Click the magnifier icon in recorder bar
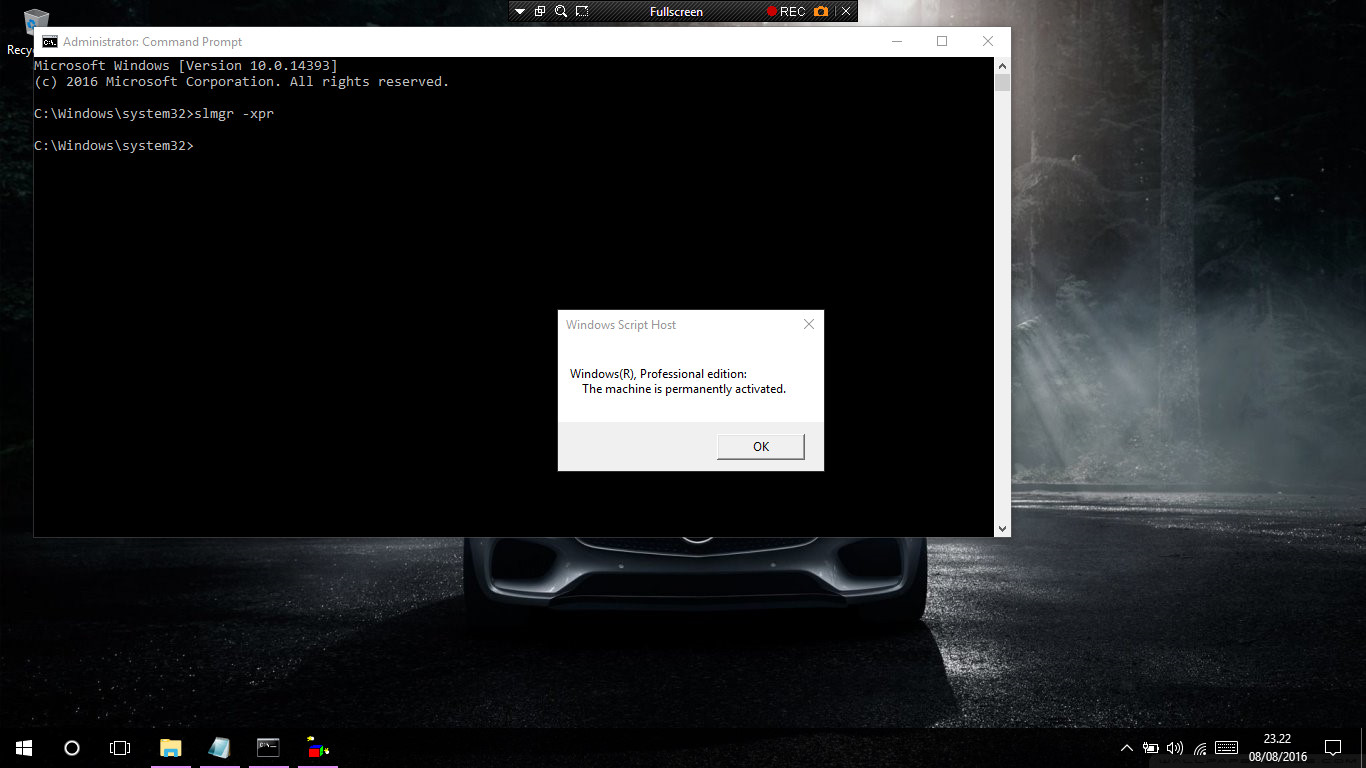Screen dimensions: 1366x768 tap(561, 12)
